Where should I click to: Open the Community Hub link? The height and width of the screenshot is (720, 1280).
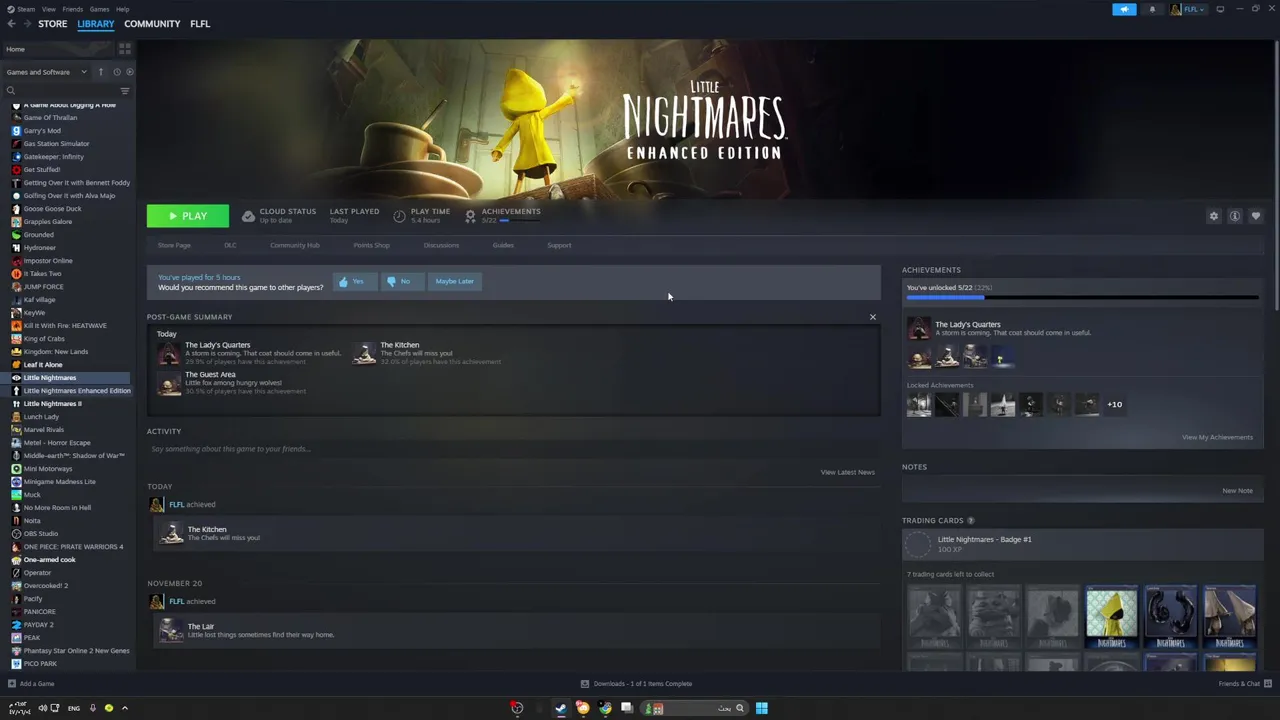pyautogui.click(x=294, y=245)
